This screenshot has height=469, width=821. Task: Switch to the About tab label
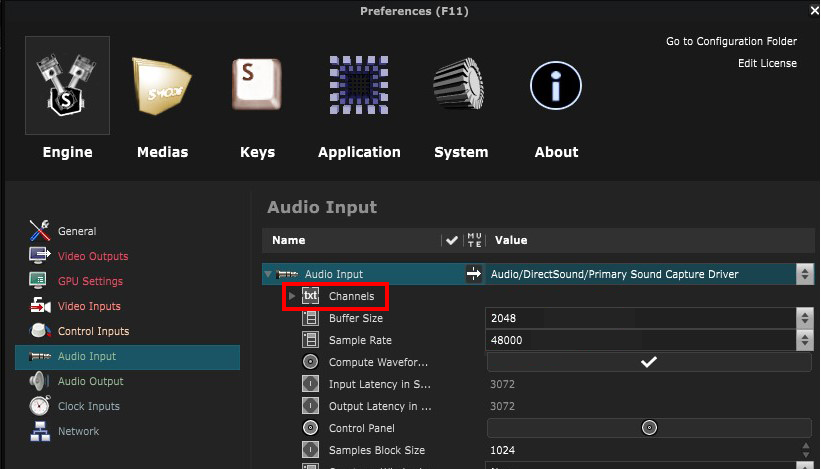tap(556, 152)
